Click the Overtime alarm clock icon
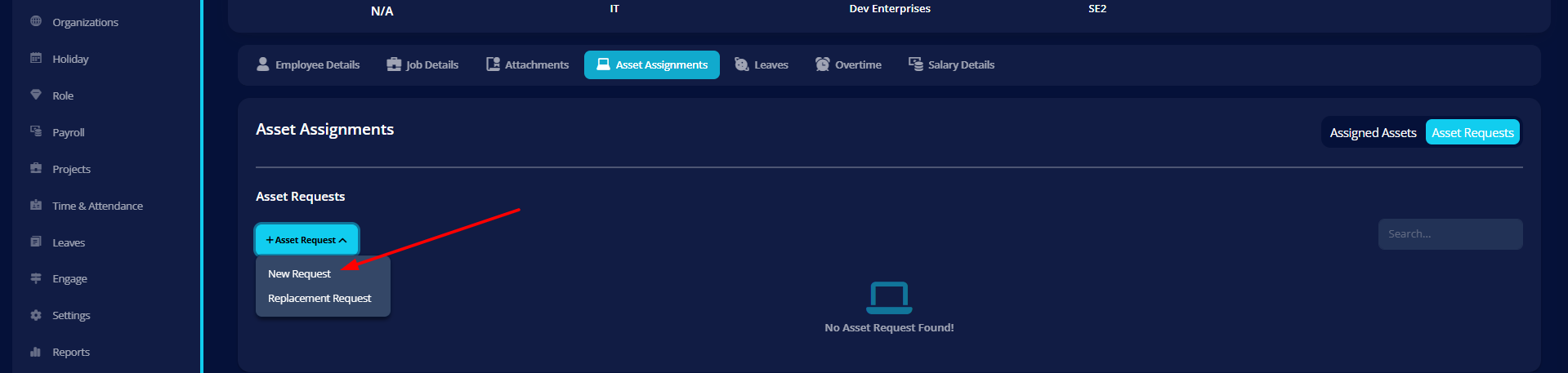Screen dimensions: 1568x373 click(x=823, y=64)
